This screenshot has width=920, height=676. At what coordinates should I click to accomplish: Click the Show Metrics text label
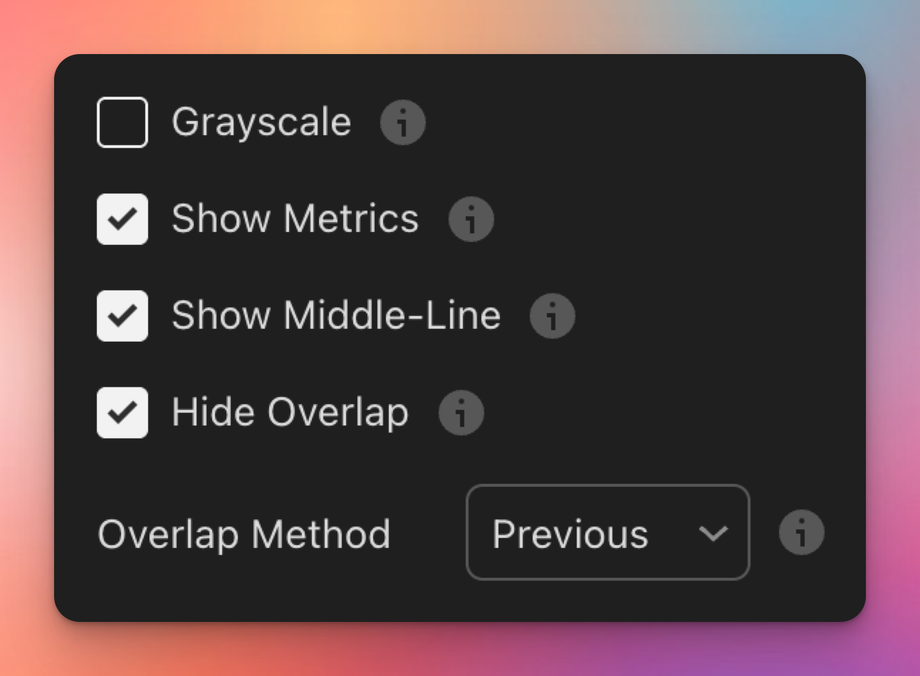coord(295,219)
